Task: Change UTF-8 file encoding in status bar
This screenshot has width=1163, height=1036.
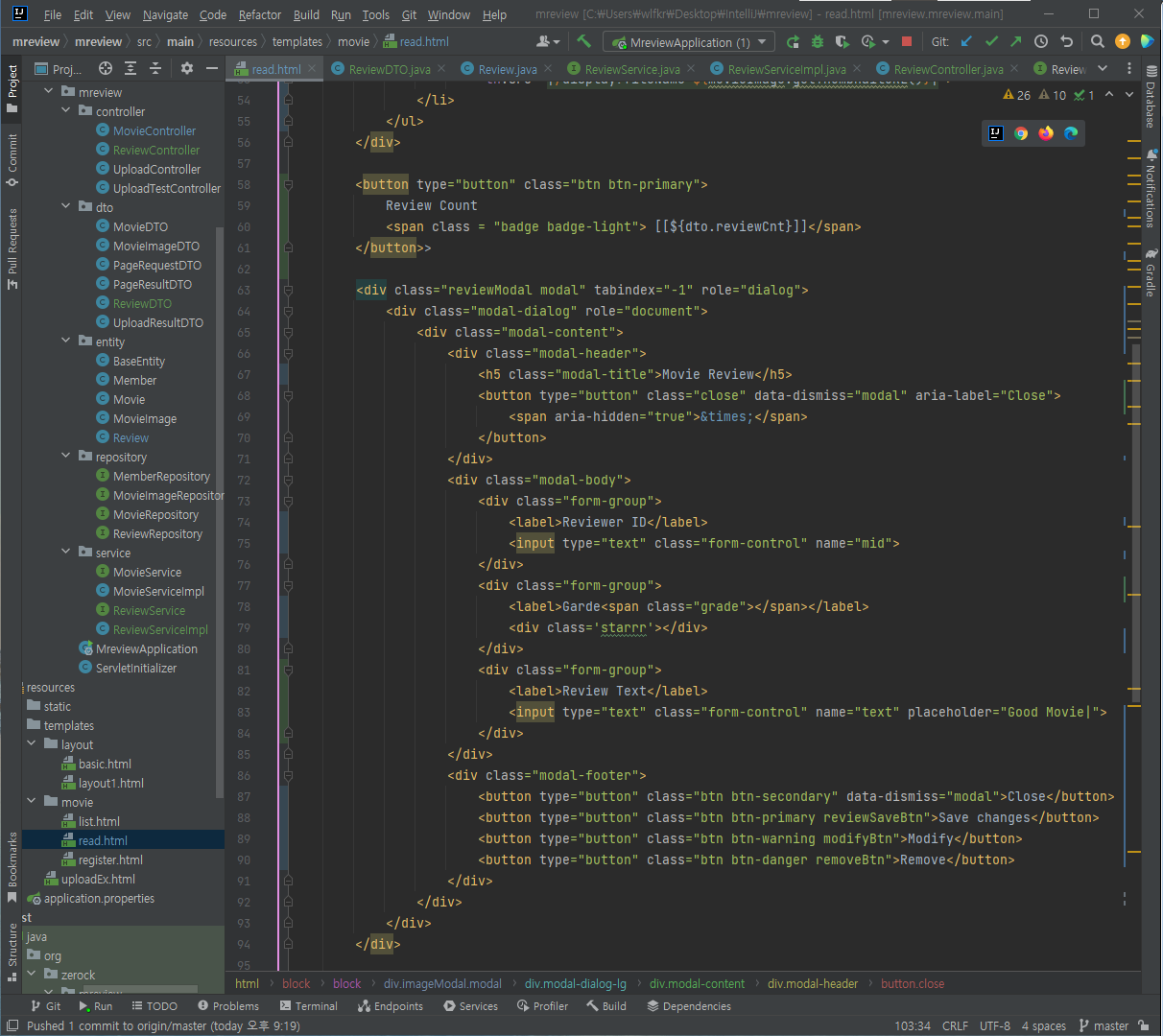Action: 995,1025
